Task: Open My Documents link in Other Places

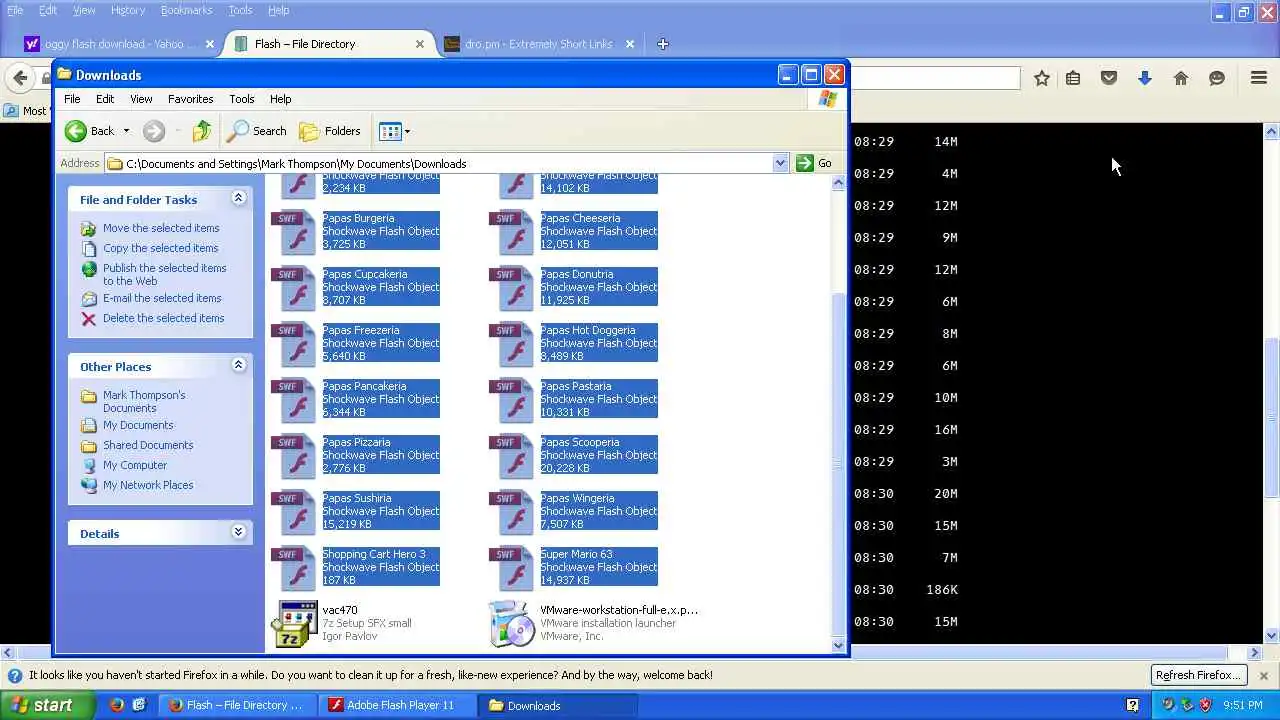Action: 138,425
